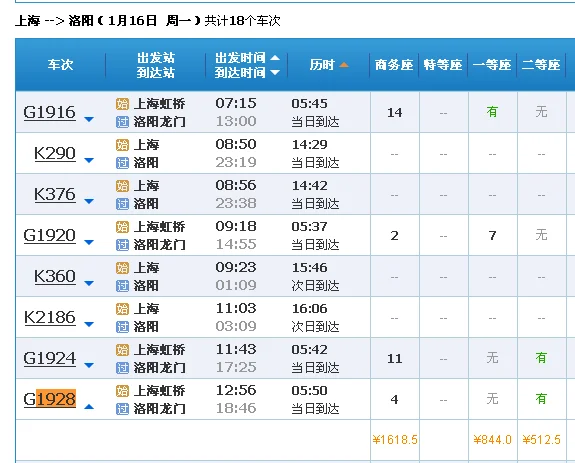Click the 历时 column header
Screen dimensions: 575x463
point(322,65)
